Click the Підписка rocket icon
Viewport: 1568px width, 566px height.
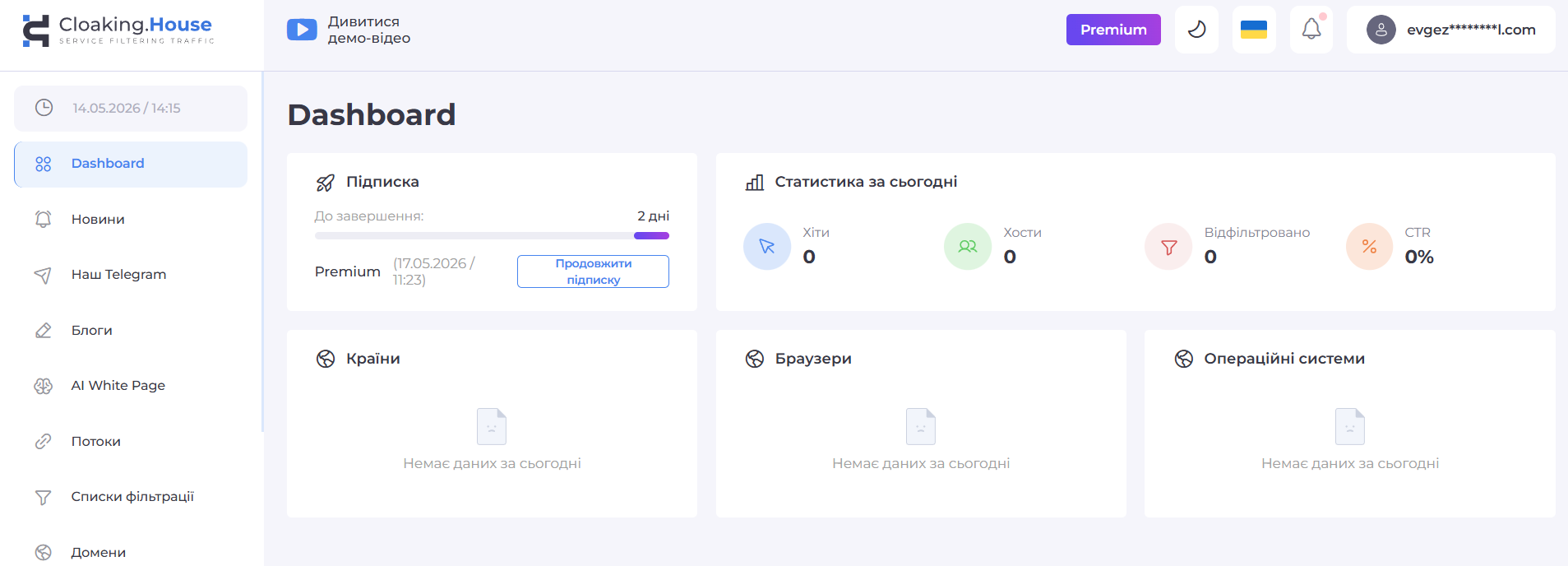326,183
